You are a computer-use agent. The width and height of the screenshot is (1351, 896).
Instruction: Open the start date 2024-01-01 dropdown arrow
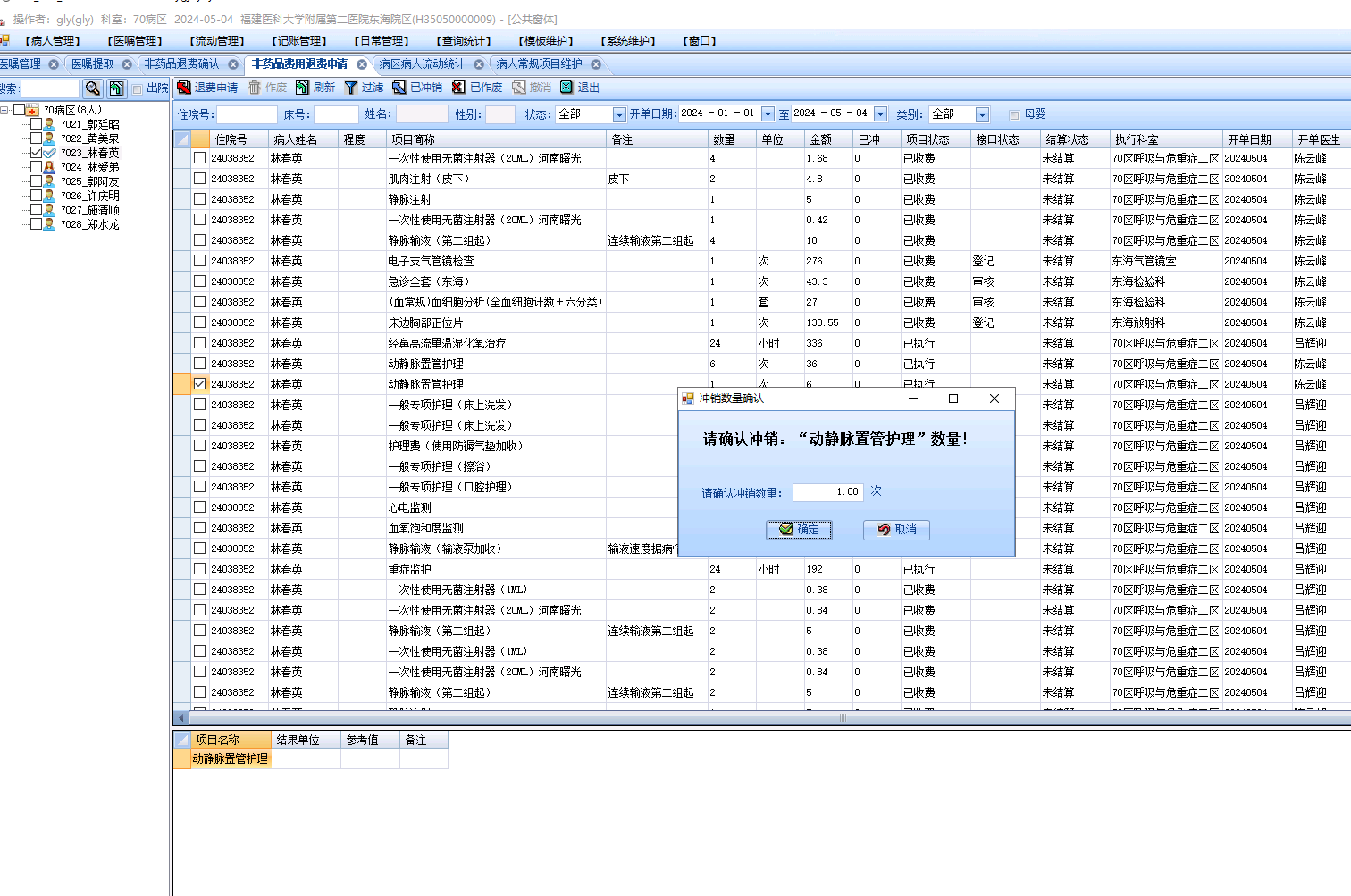(x=767, y=114)
